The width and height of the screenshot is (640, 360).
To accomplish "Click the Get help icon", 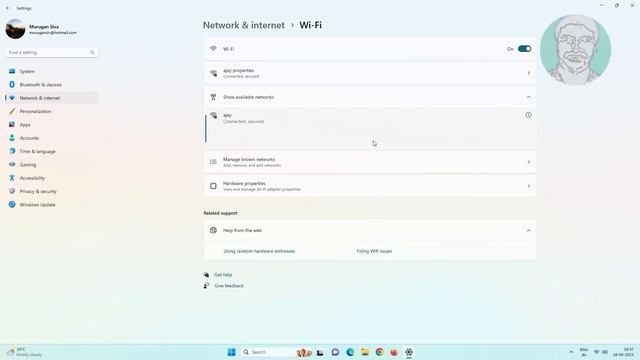I will (x=207, y=275).
